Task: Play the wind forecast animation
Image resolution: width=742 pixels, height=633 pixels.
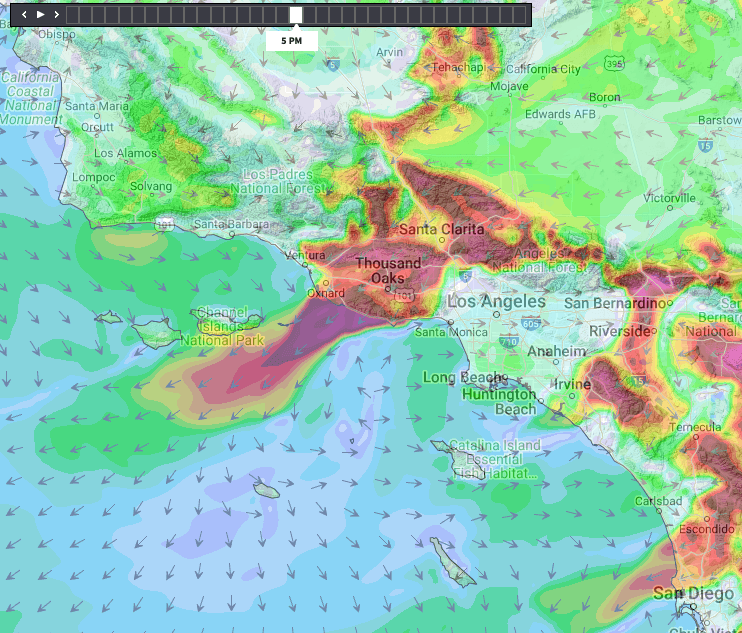Action: coord(40,15)
